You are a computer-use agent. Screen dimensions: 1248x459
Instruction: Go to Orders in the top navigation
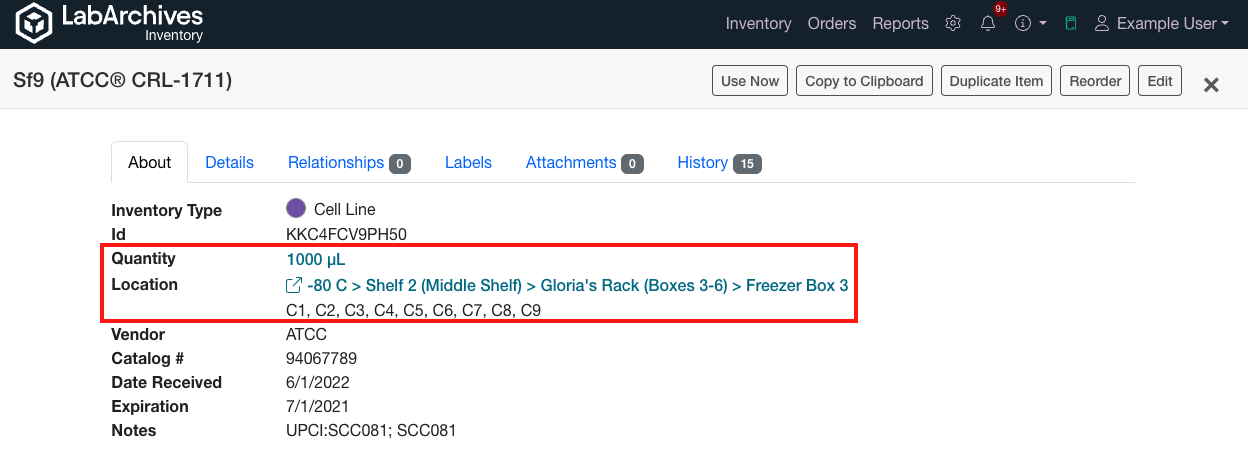[x=832, y=23]
